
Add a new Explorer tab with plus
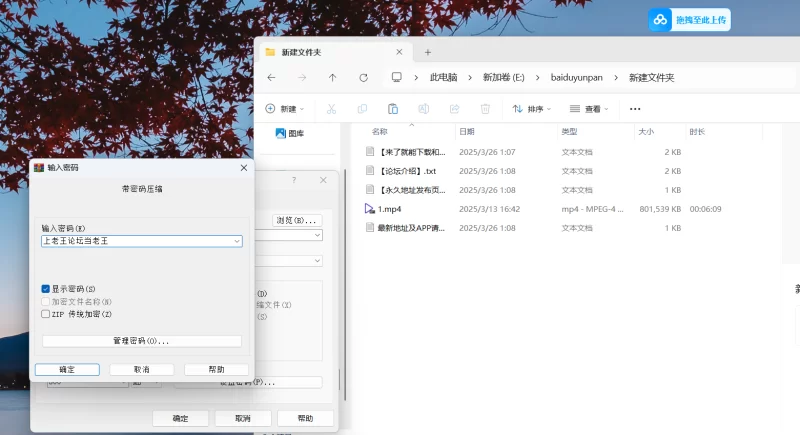[427, 52]
